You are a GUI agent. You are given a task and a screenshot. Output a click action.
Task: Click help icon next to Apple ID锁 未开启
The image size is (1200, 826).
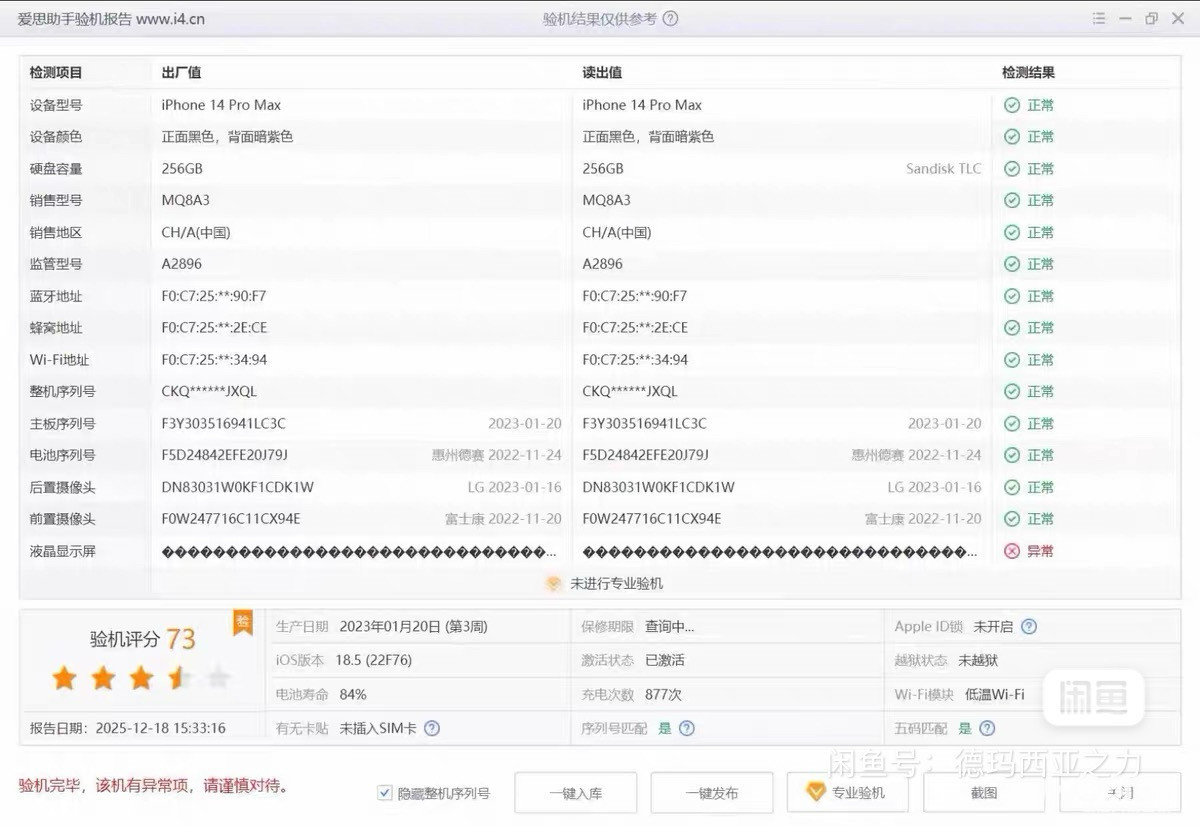1029,627
